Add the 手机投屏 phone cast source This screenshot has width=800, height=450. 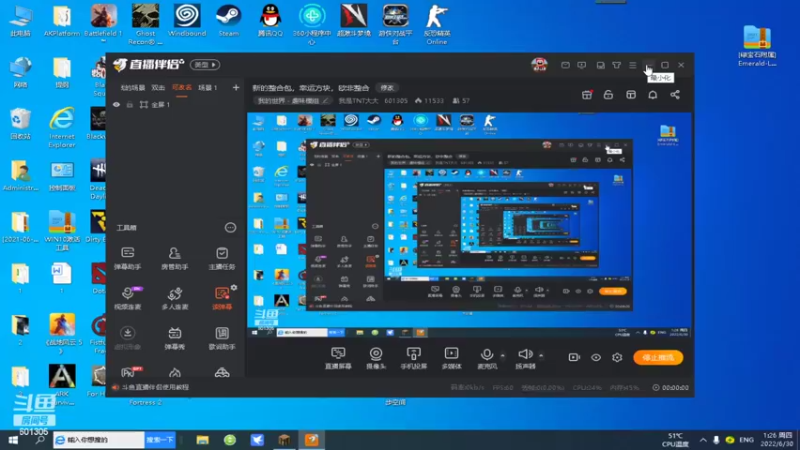[x=414, y=358]
